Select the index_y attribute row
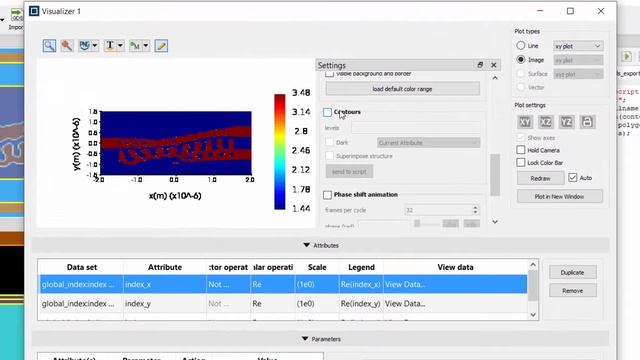The width and height of the screenshot is (640, 360). coord(283,304)
